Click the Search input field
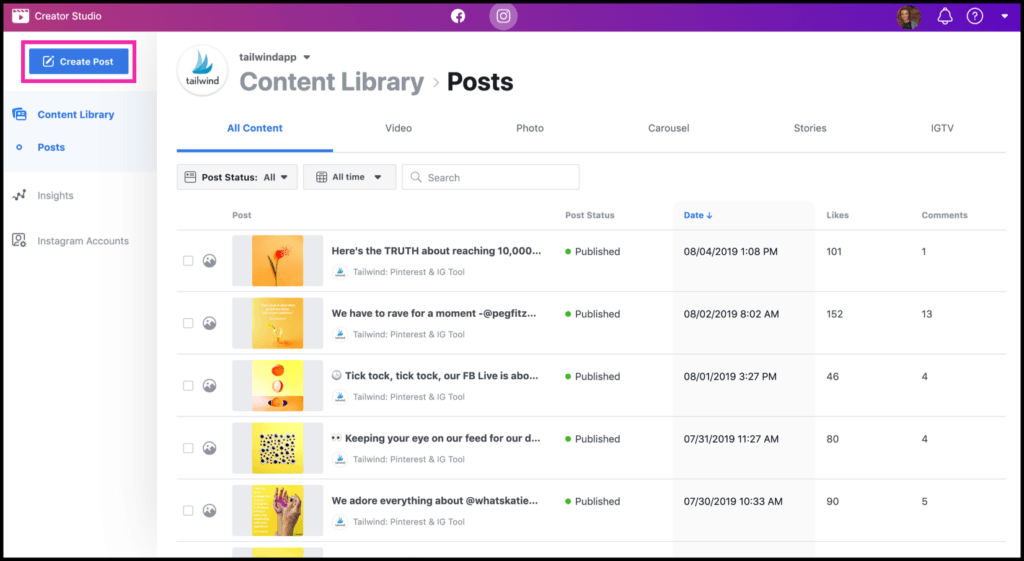 490,177
